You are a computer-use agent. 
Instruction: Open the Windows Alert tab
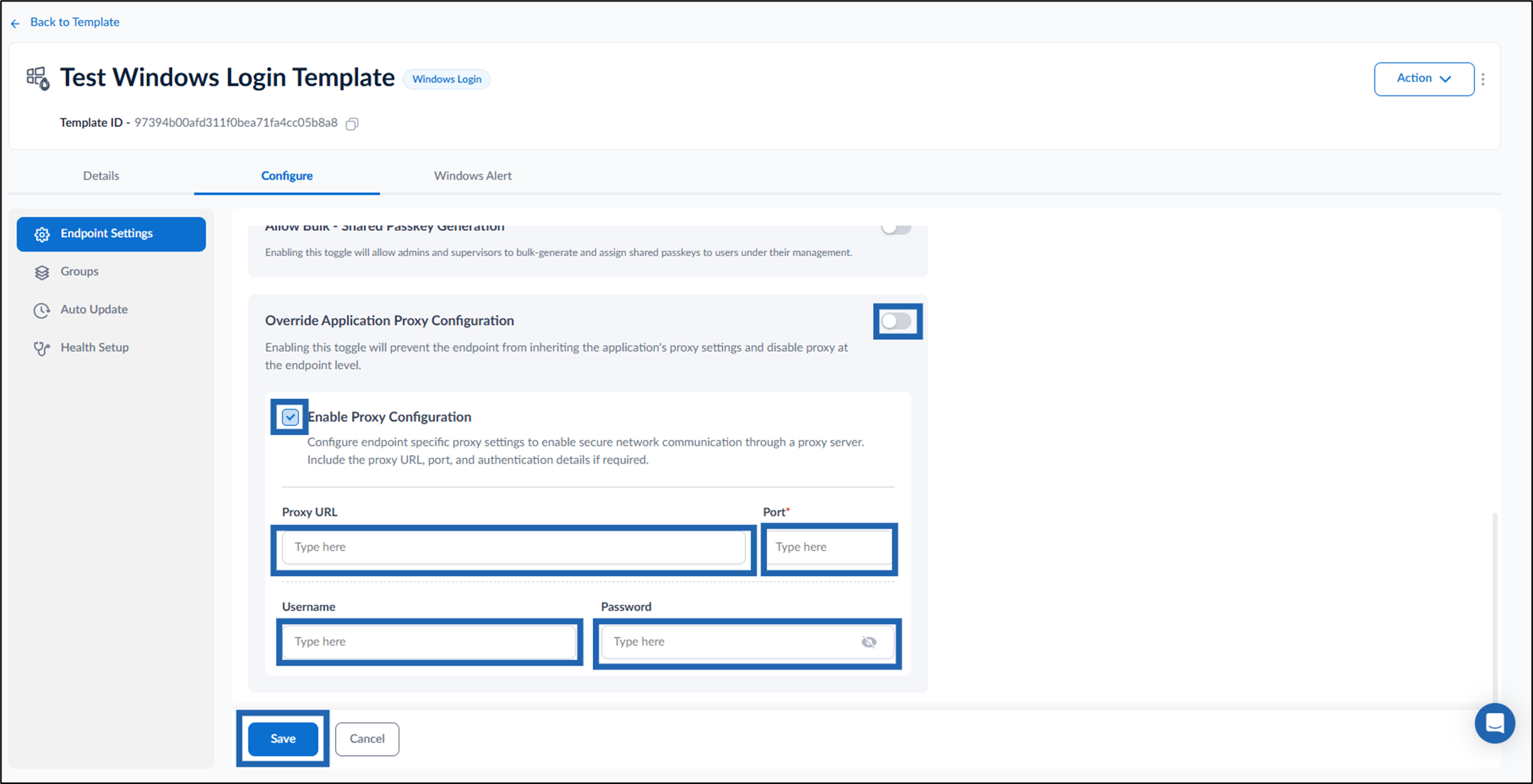tap(473, 175)
